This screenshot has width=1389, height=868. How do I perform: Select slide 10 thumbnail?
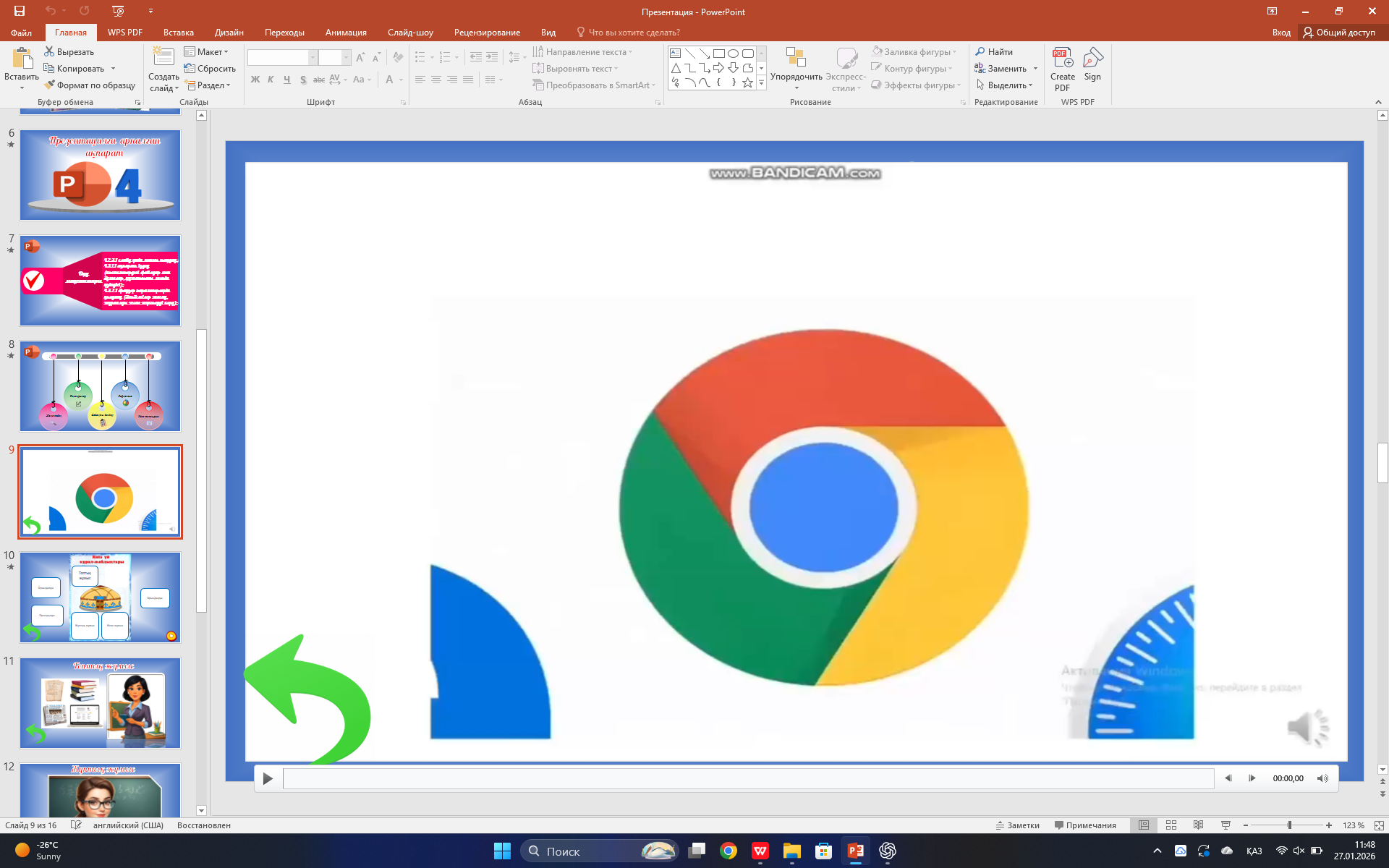[100, 597]
